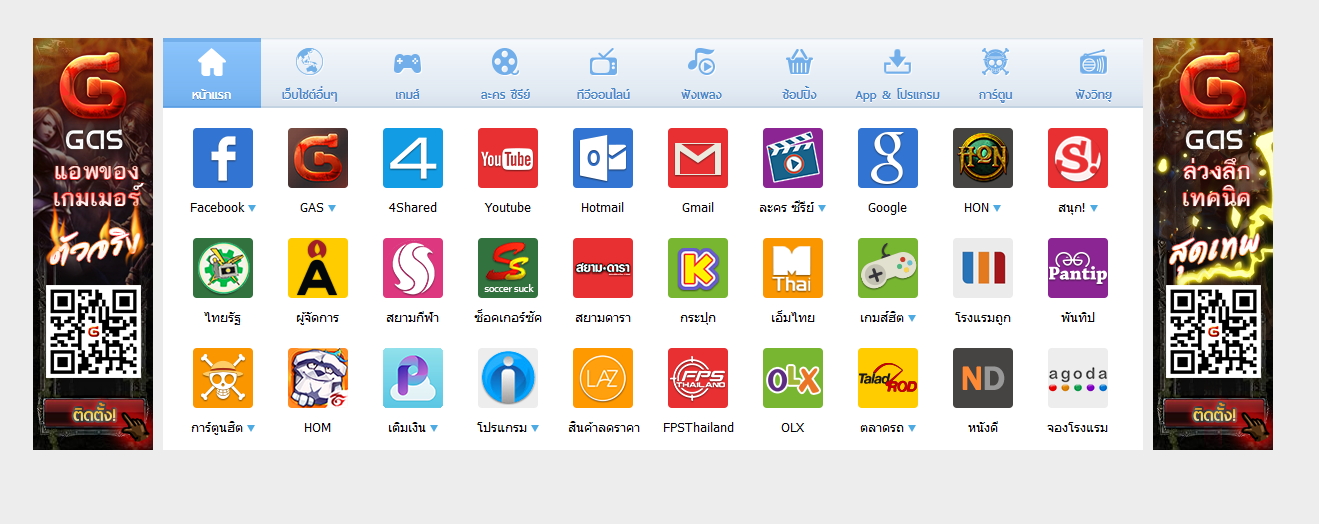Image resolution: width=1319 pixels, height=524 pixels.
Task: Switch to App & โปรแกรม tab
Action: pyautogui.click(x=897, y=74)
